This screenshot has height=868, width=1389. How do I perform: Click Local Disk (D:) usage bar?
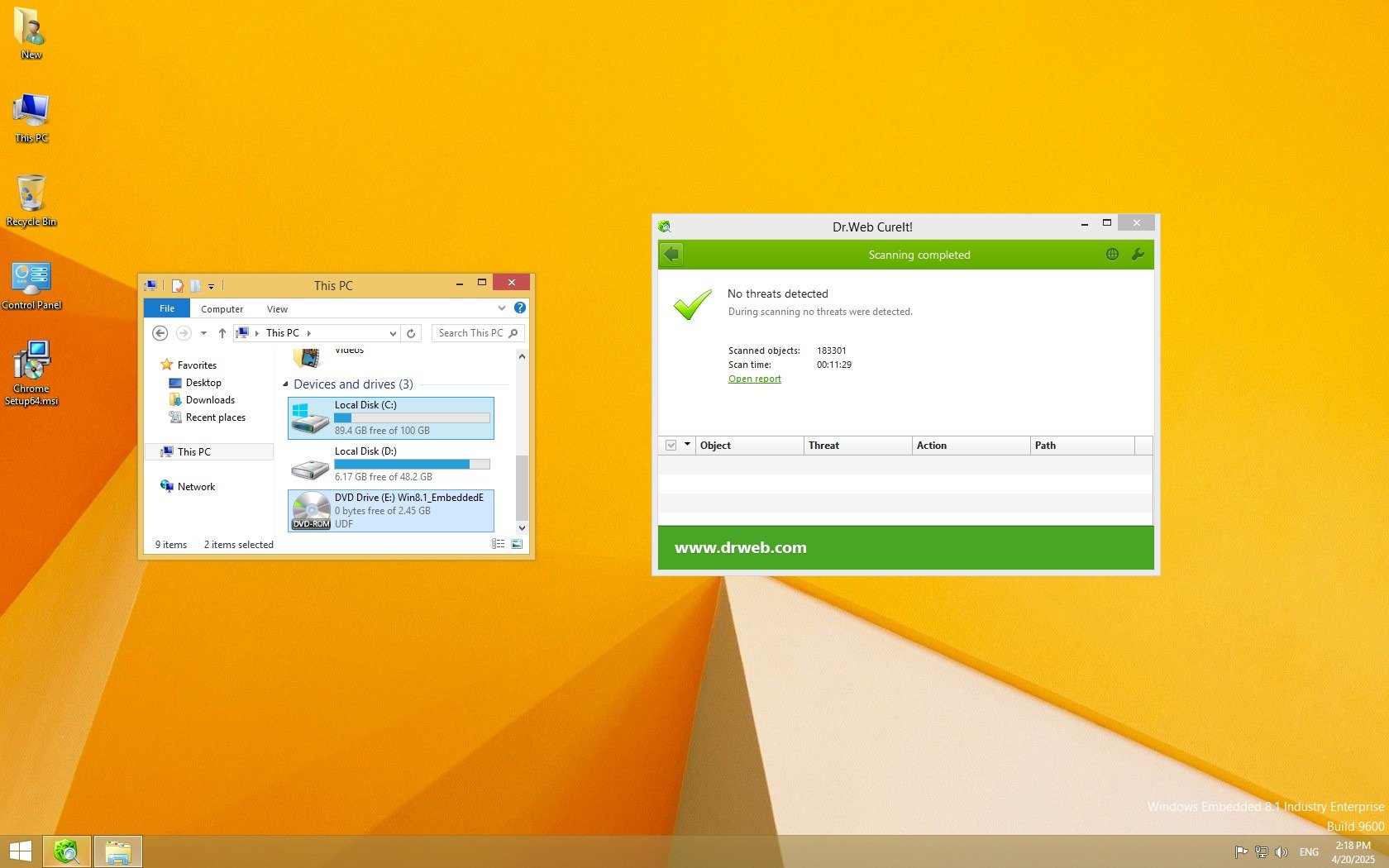coord(412,465)
